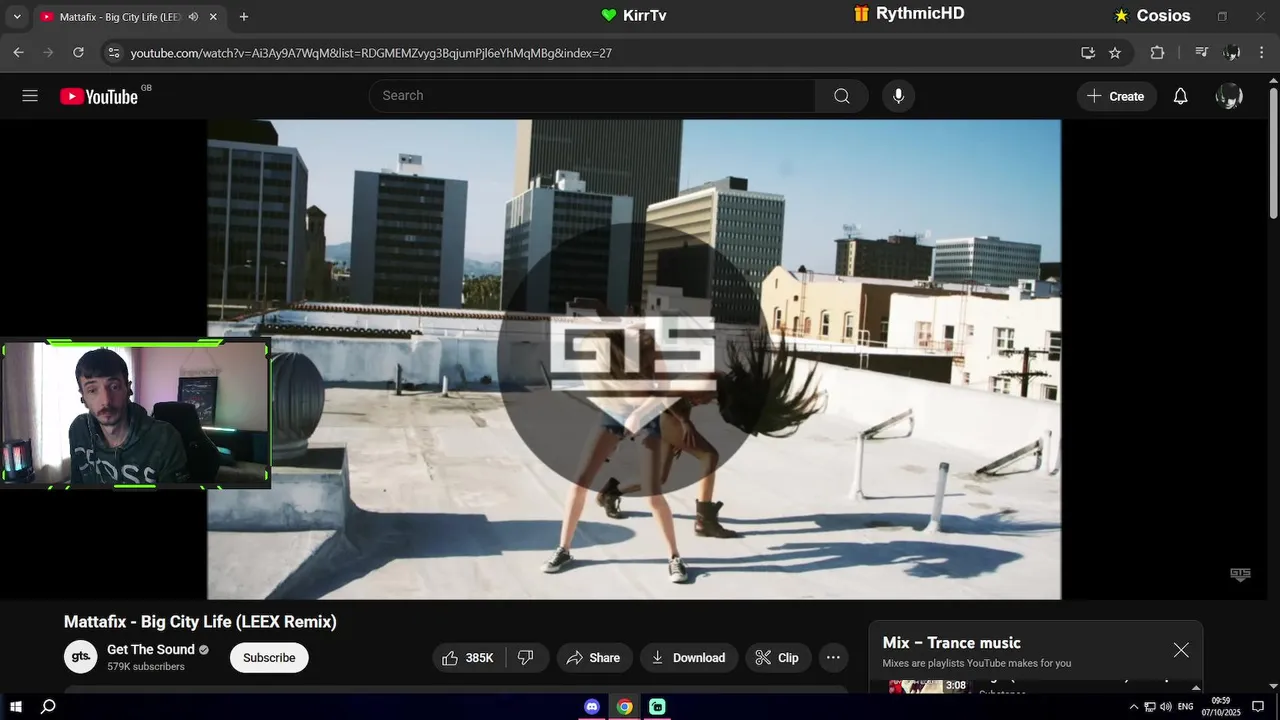Like the video with thumbs up
The height and width of the screenshot is (720, 1280).
(x=468, y=657)
